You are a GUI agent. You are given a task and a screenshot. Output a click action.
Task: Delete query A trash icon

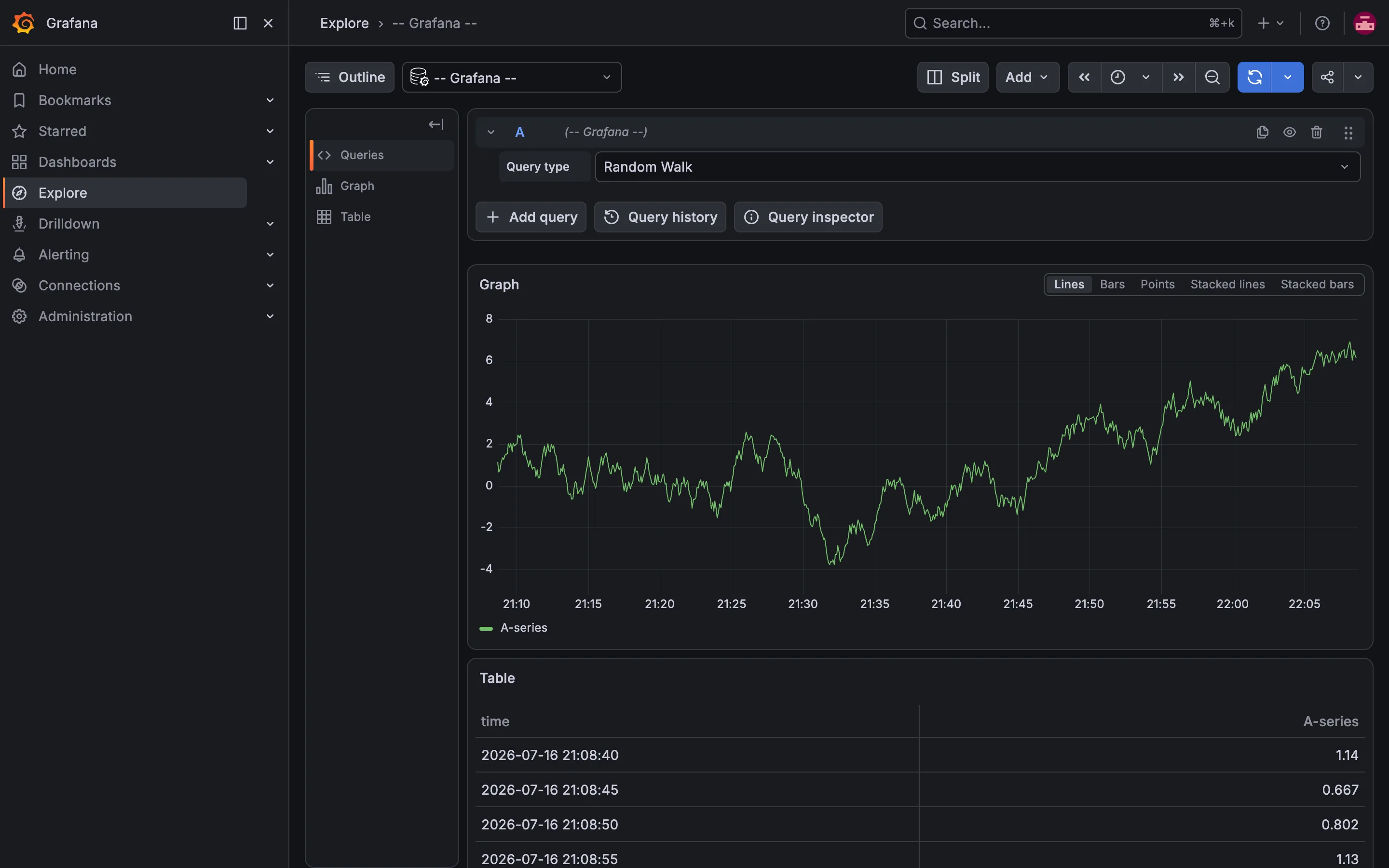point(1317,133)
